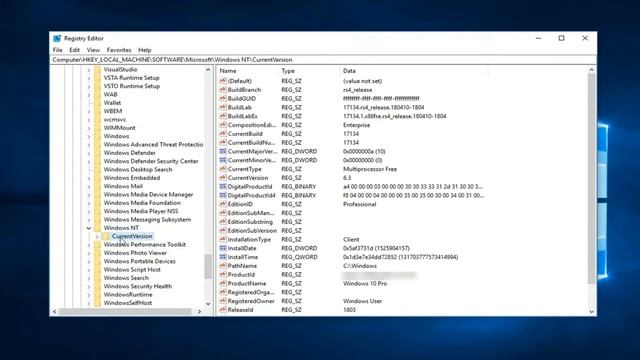
Task: Click the 'Windows 10 Pro' data value
Action: coord(365,283)
